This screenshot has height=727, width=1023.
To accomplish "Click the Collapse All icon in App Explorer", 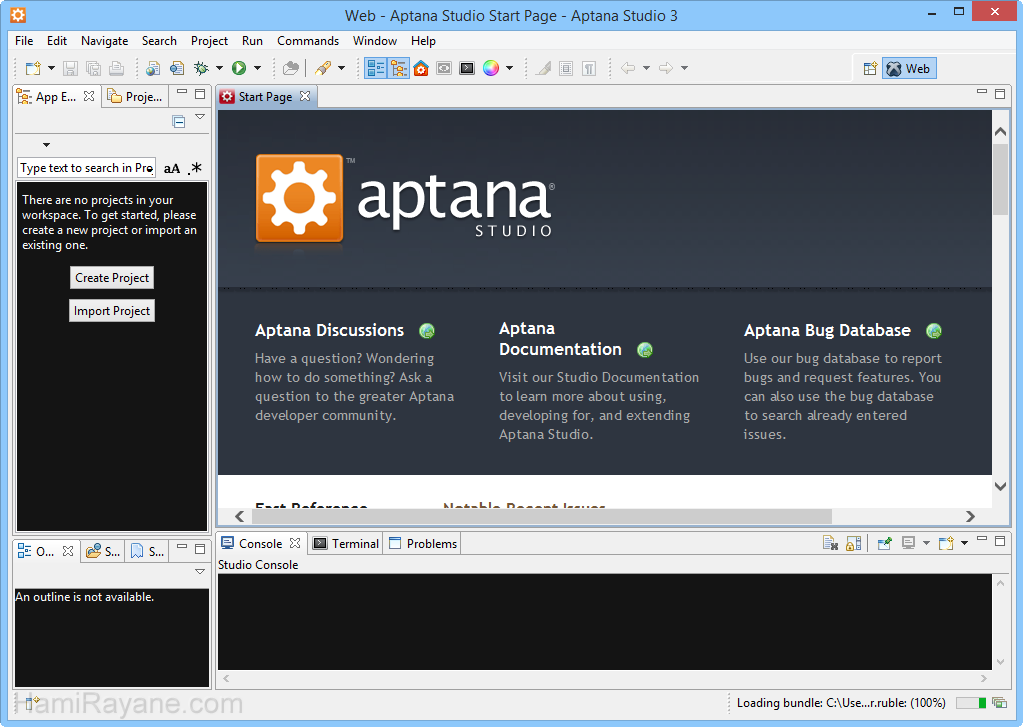I will pyautogui.click(x=179, y=122).
